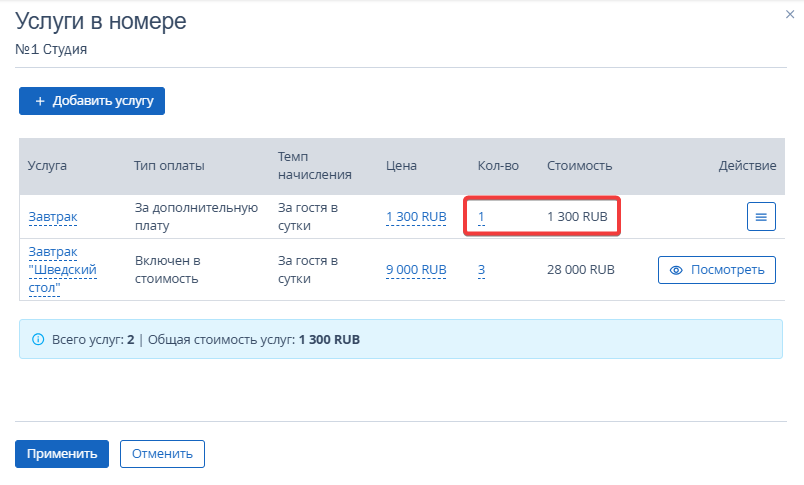Open the Завтрак service link in first row
804x485 pixels.
[x=52, y=217]
